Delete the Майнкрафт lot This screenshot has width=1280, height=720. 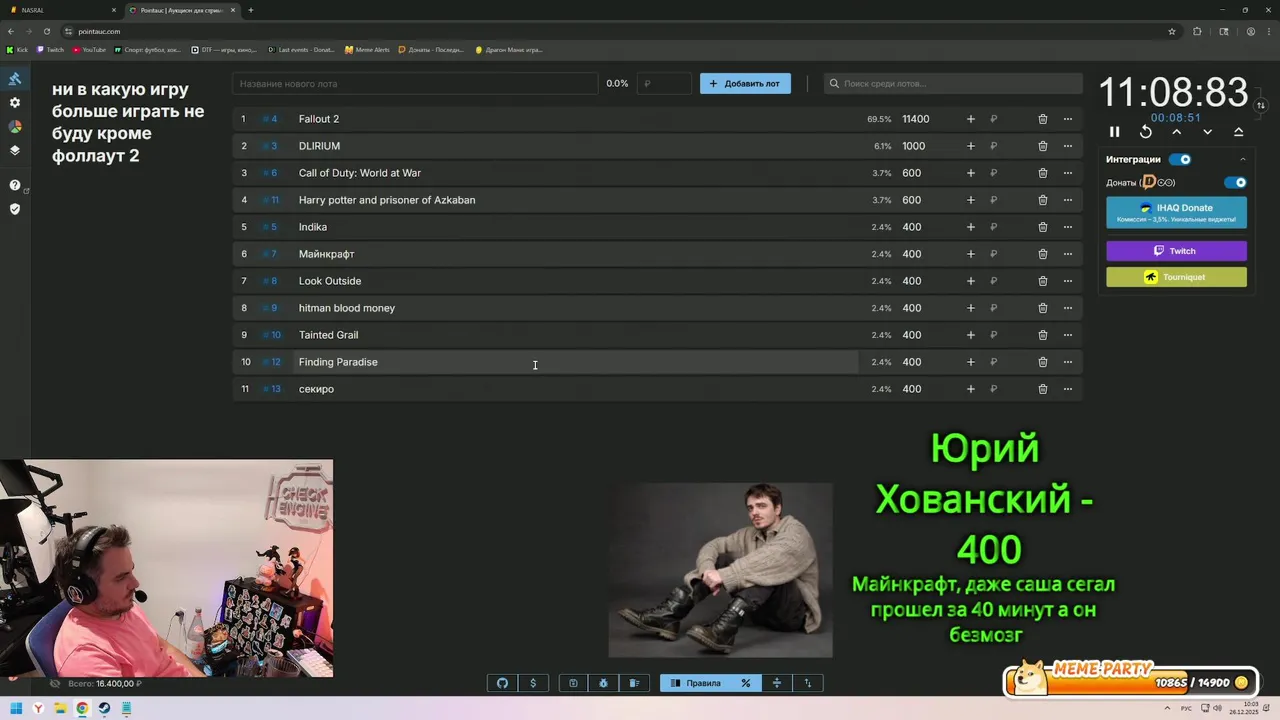[1042, 254]
